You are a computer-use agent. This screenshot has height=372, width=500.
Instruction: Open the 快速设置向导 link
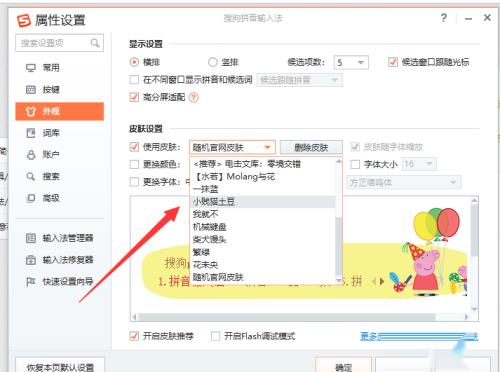pos(68,281)
